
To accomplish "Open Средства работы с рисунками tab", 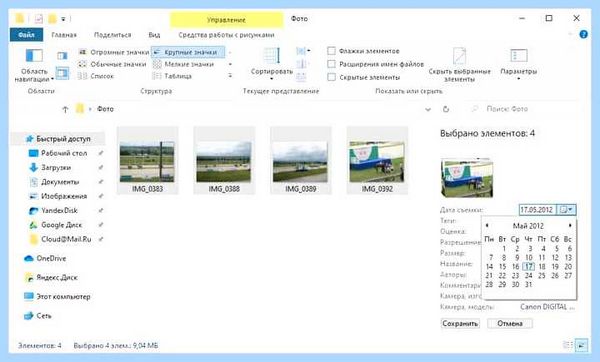I will click(x=226, y=35).
